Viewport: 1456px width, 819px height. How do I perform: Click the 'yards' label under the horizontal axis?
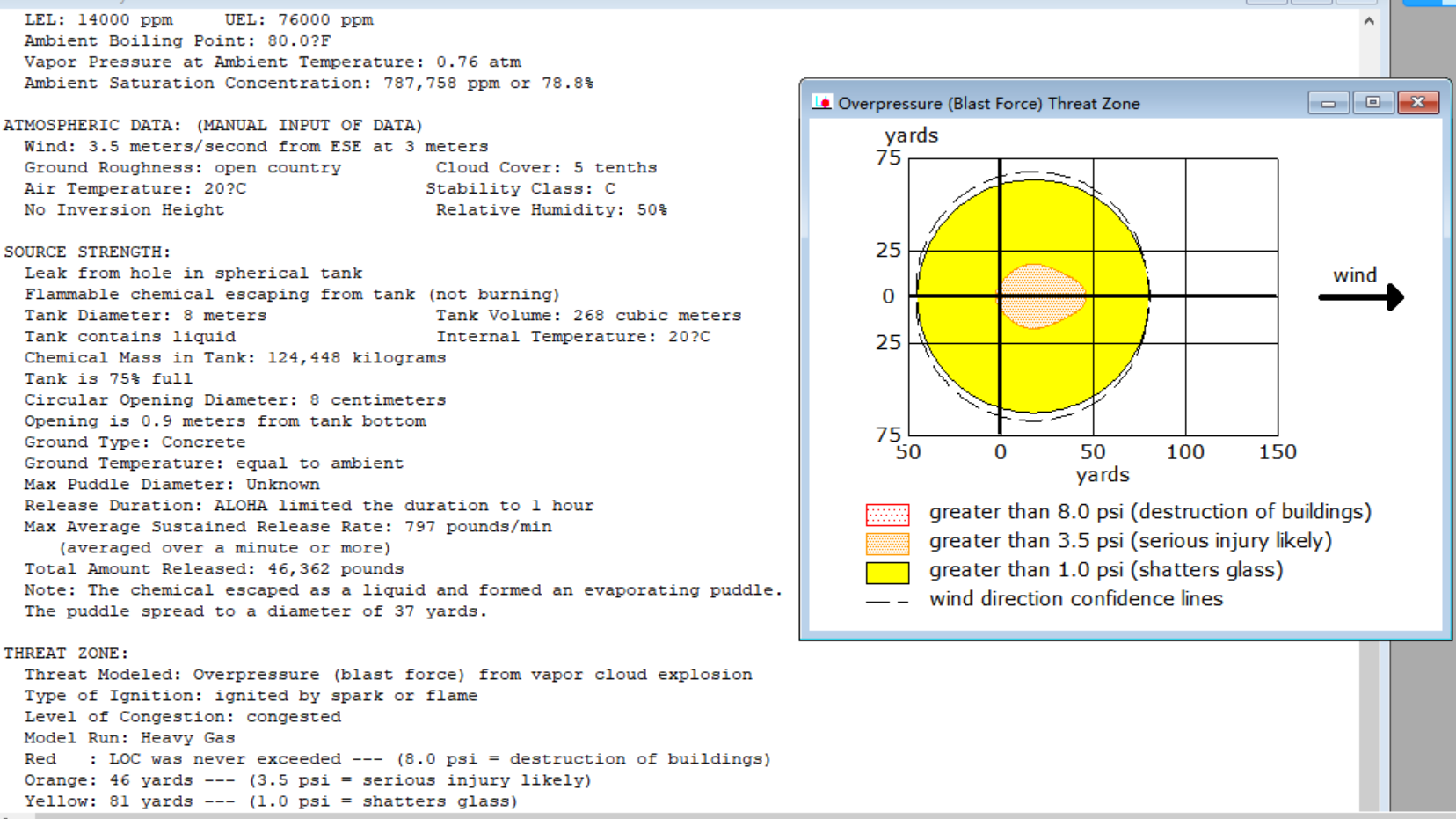click(1103, 475)
